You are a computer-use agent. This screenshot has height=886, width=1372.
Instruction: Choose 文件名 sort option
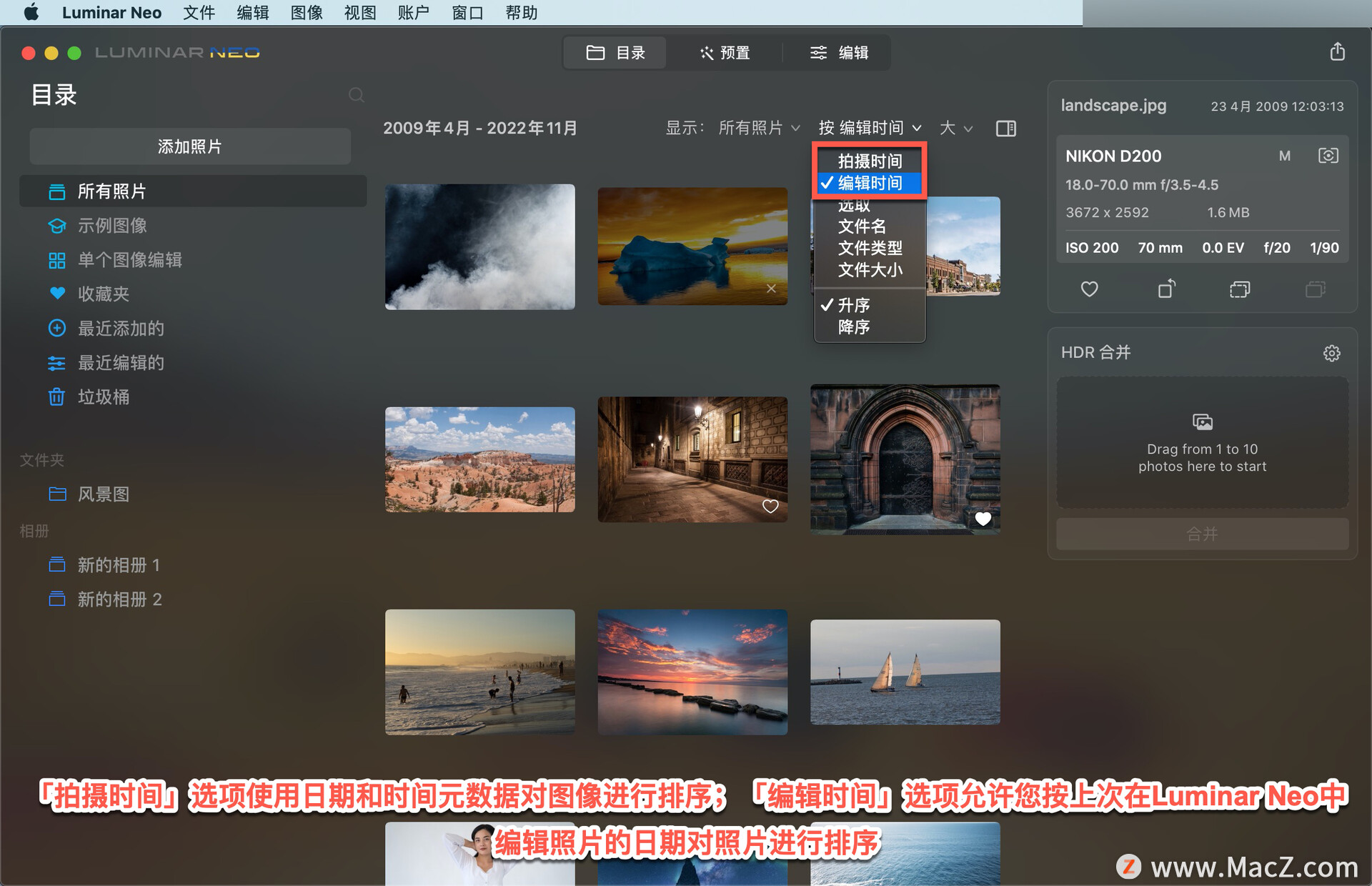[x=870, y=227]
